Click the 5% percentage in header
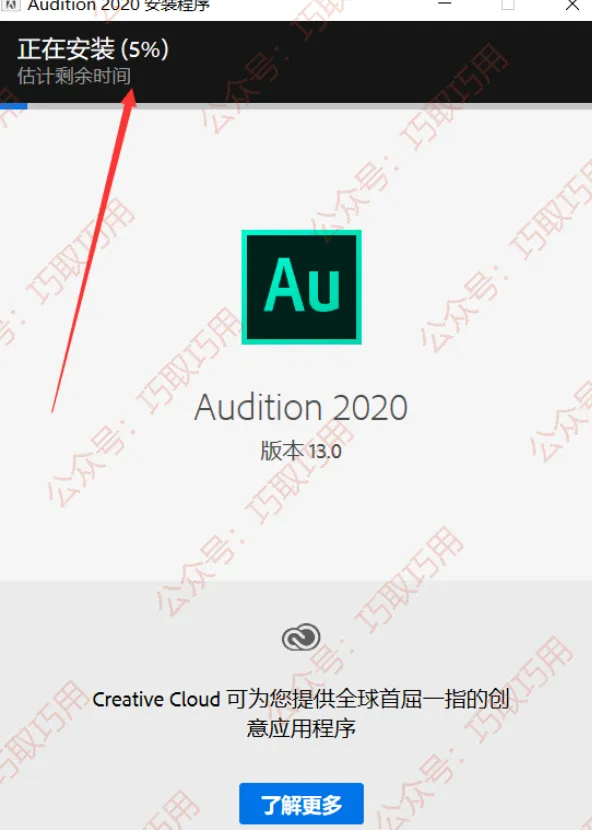 (x=145, y=49)
